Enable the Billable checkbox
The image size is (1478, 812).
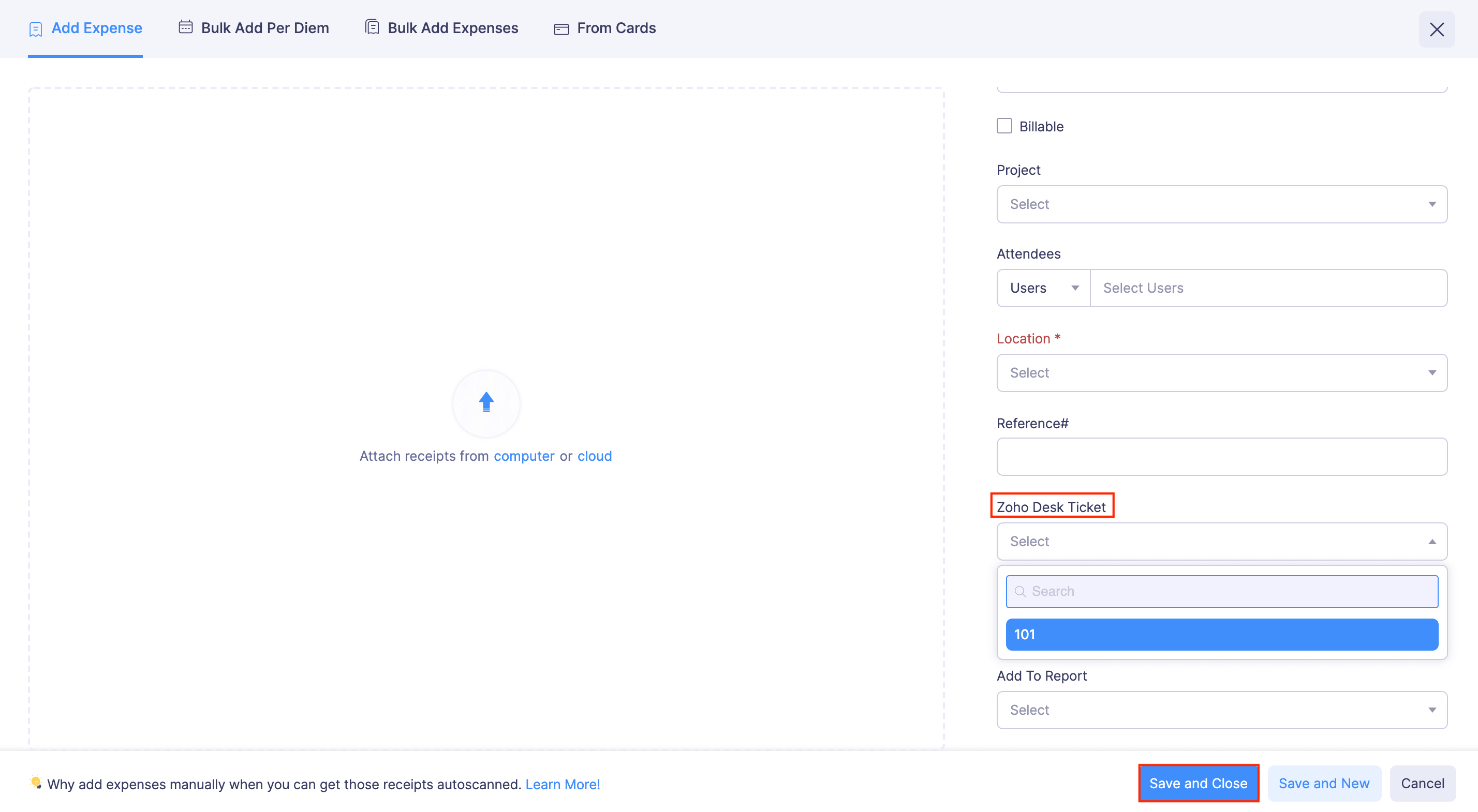click(1004, 126)
